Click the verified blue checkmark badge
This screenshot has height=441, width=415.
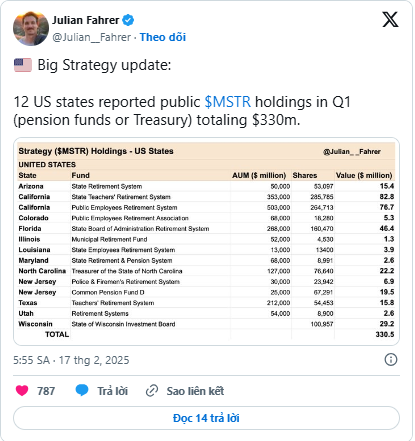pos(128,20)
